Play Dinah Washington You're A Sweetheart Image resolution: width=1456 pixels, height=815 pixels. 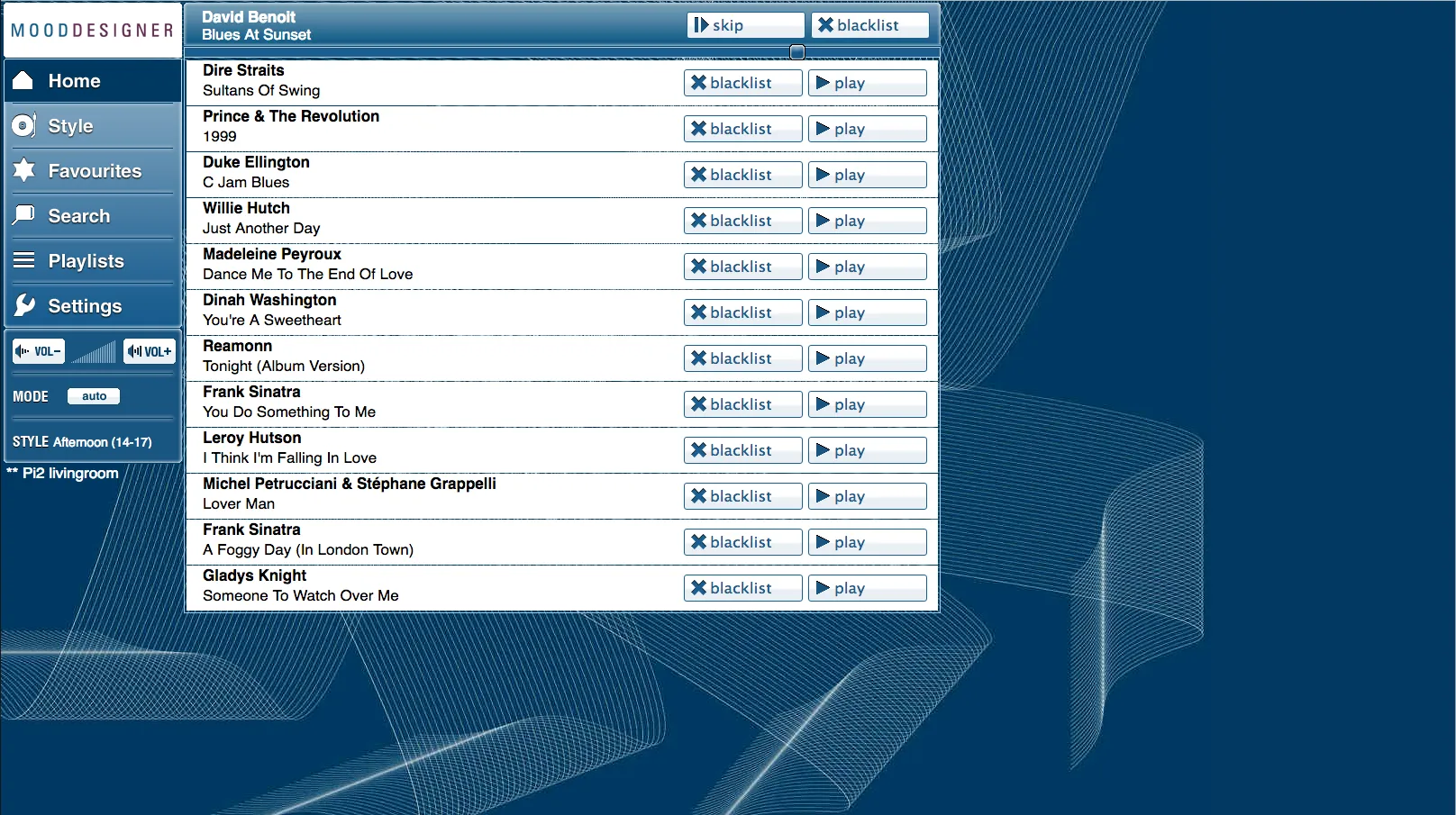tap(868, 312)
